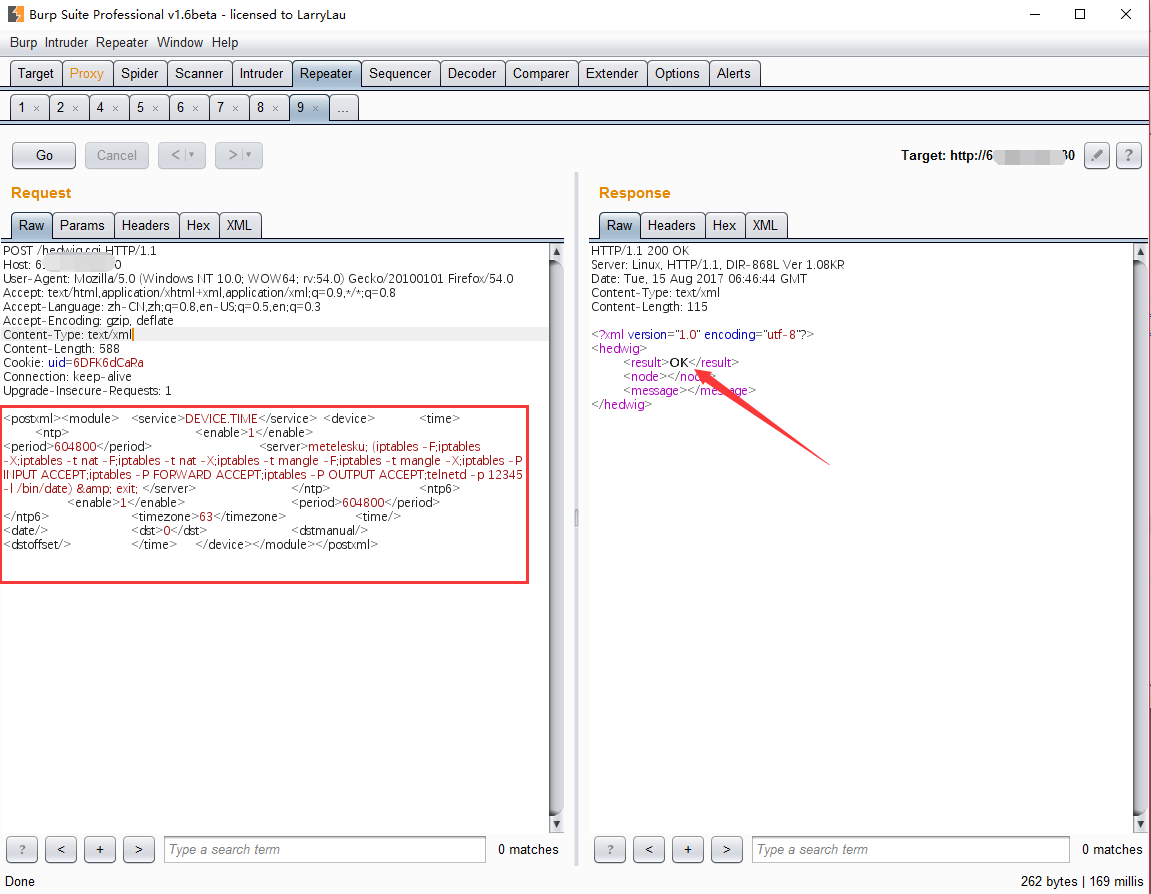Open the help question mark near Target
The image size is (1151, 894).
coord(1128,156)
